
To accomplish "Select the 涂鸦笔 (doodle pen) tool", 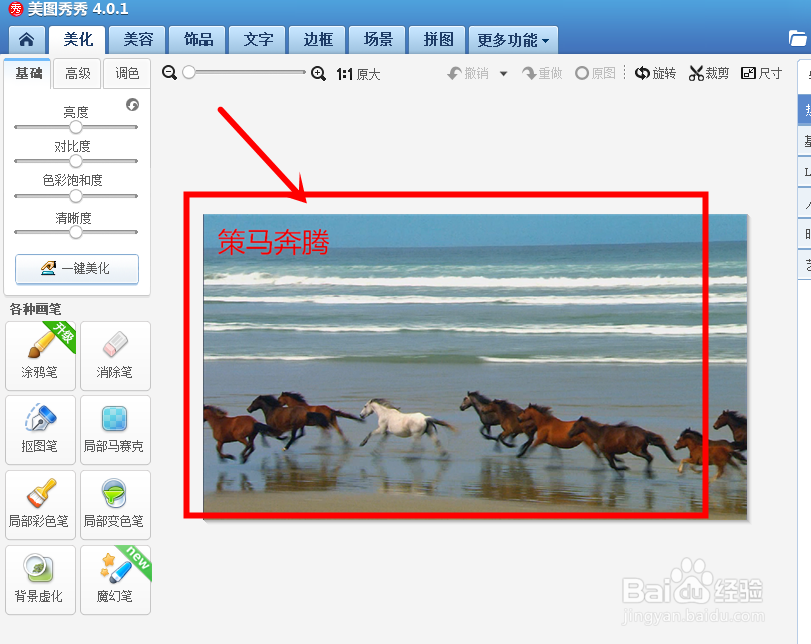I will tap(40, 356).
